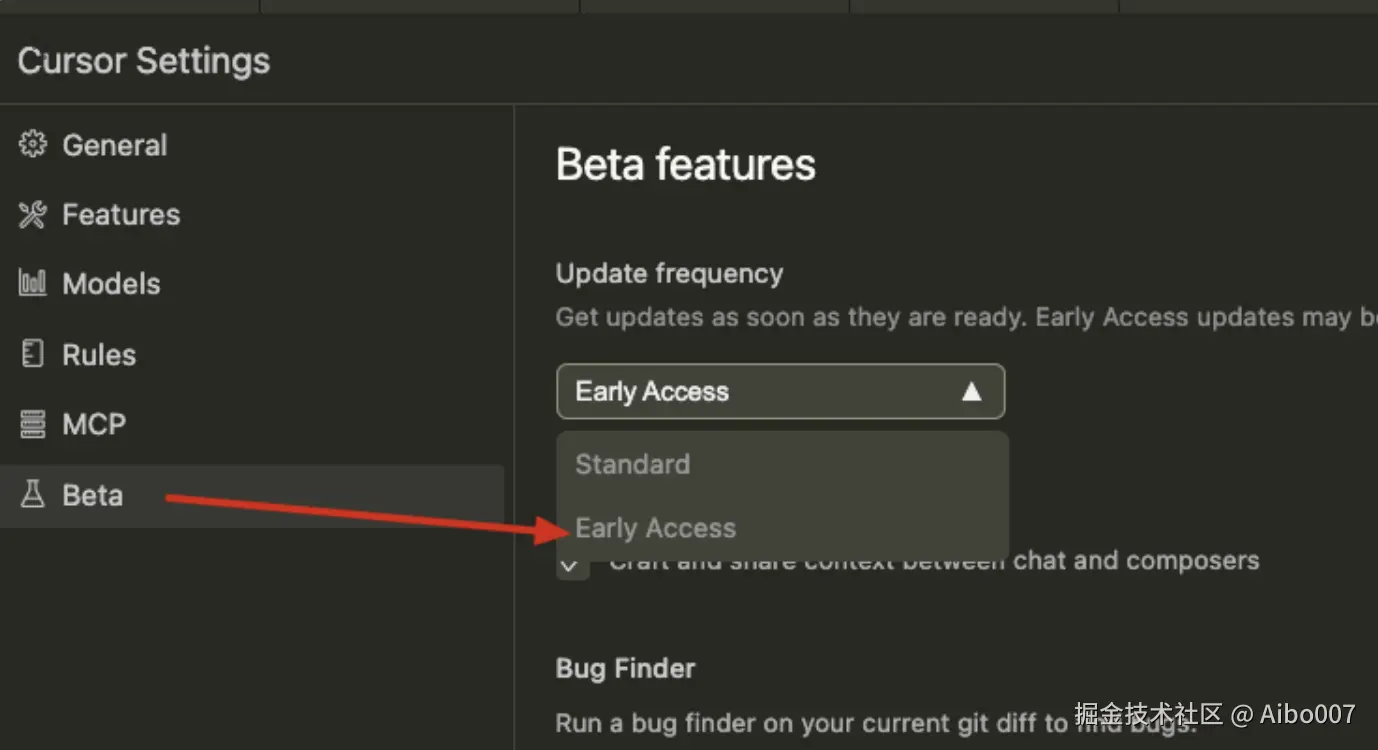Click the Cursor Settings title text

144,61
